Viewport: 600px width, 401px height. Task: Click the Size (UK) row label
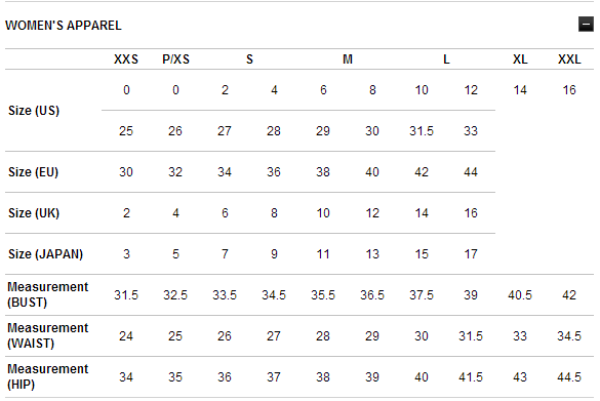pos(34,213)
